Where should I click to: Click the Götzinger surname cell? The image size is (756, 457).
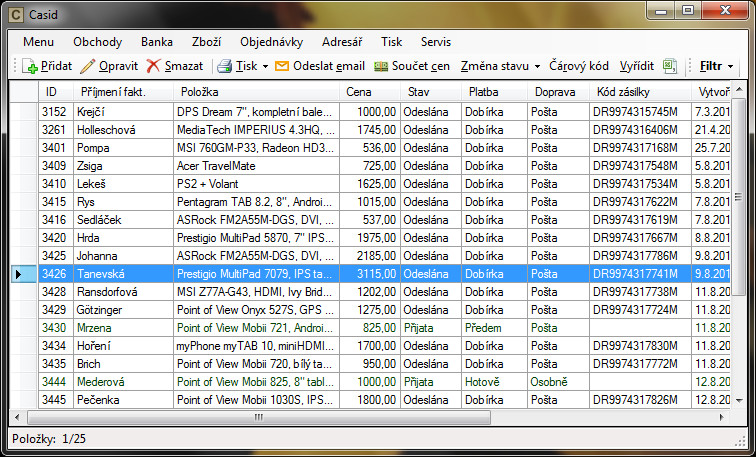123,309
